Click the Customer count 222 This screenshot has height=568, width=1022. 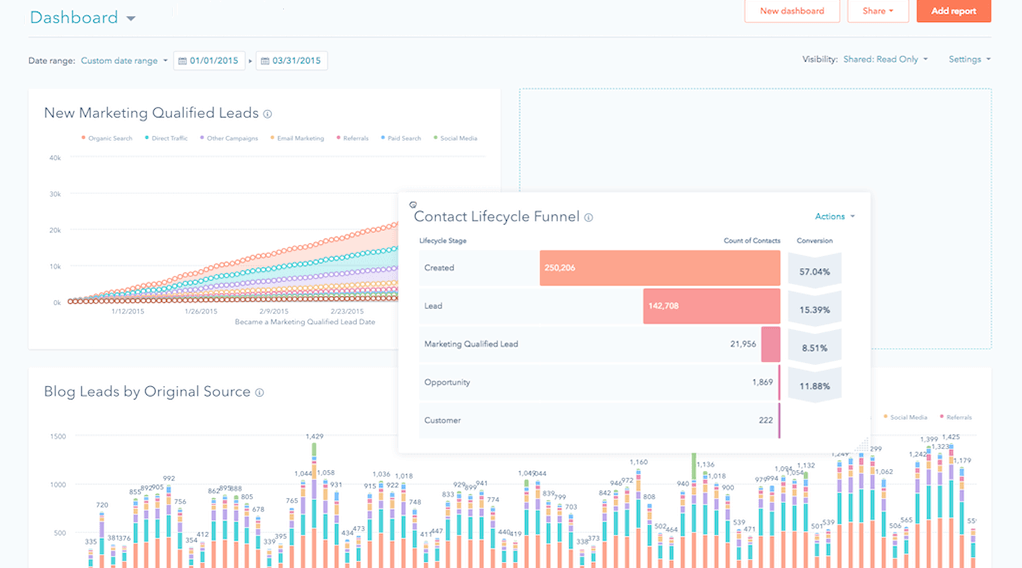click(766, 421)
